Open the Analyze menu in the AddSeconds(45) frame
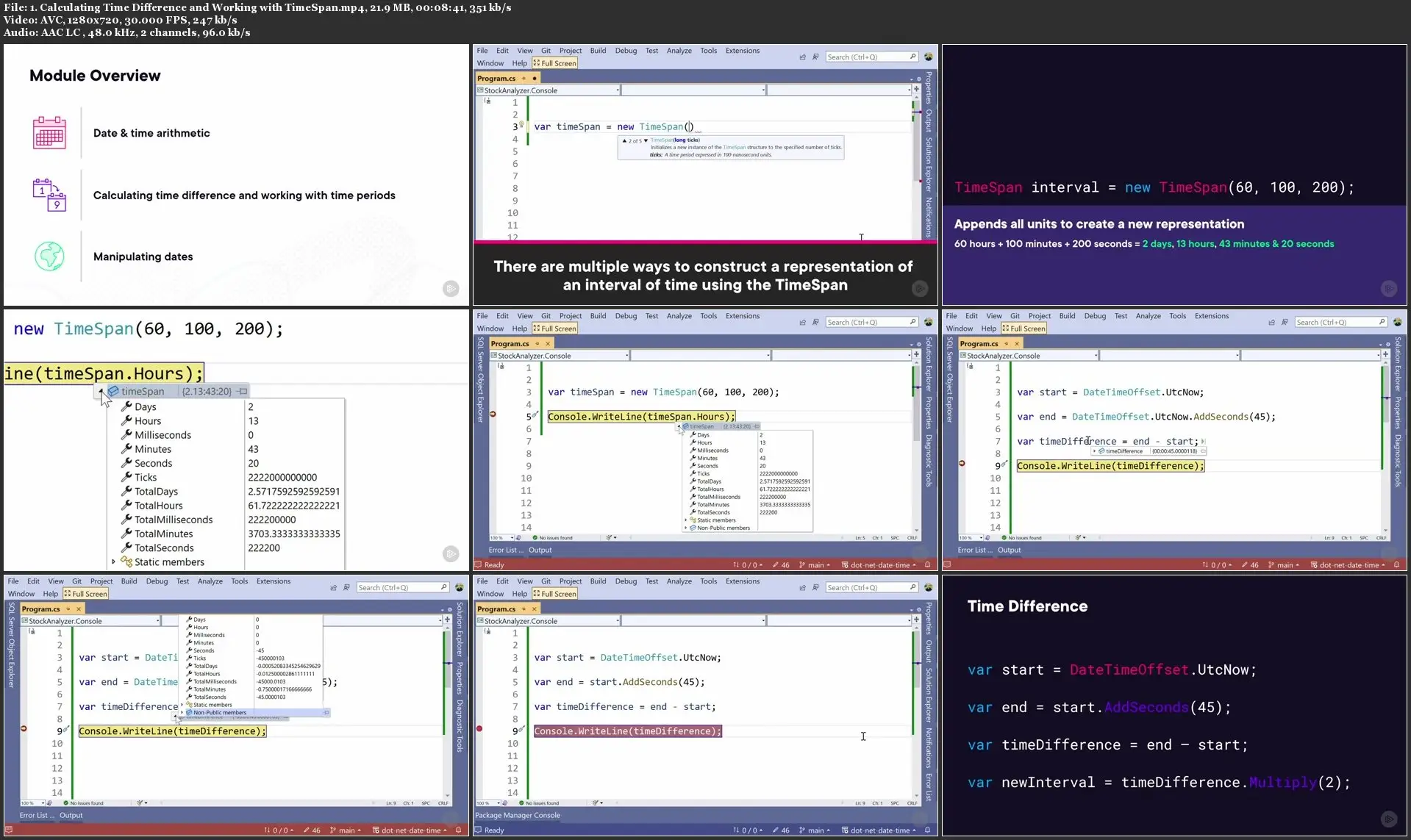1411x840 pixels. pyautogui.click(x=1148, y=316)
